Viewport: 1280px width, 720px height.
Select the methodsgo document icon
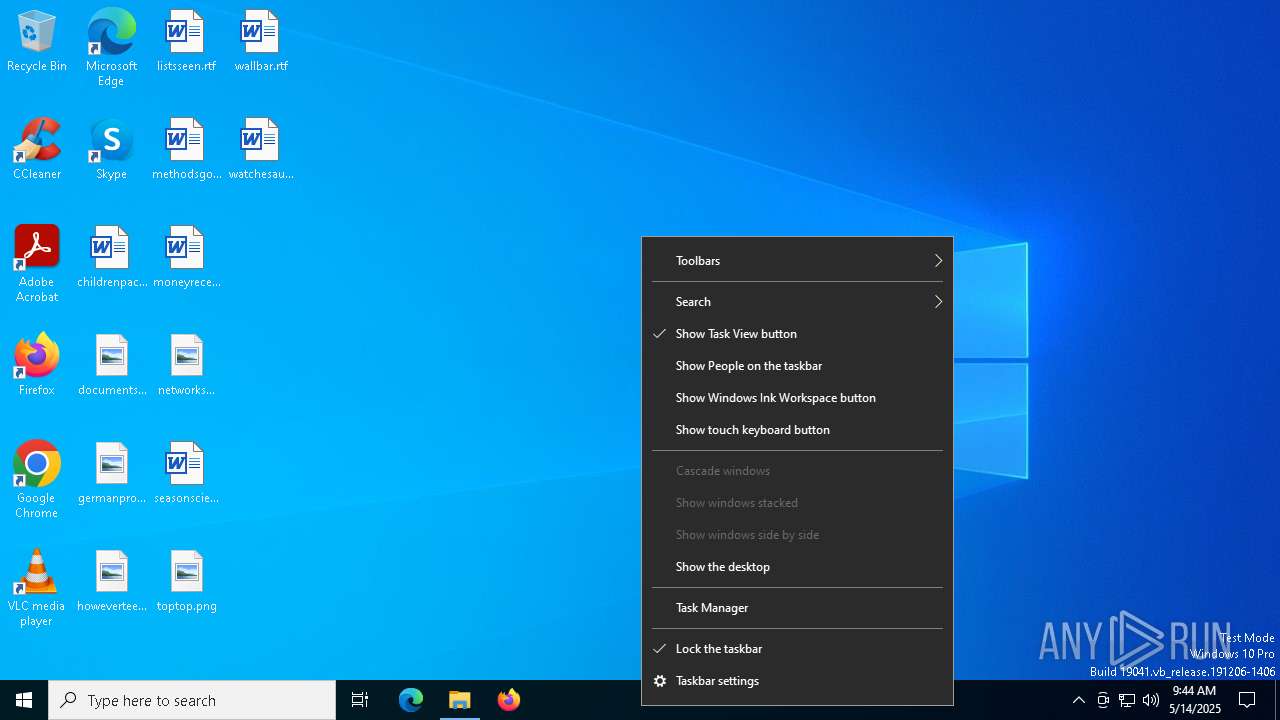click(x=186, y=150)
